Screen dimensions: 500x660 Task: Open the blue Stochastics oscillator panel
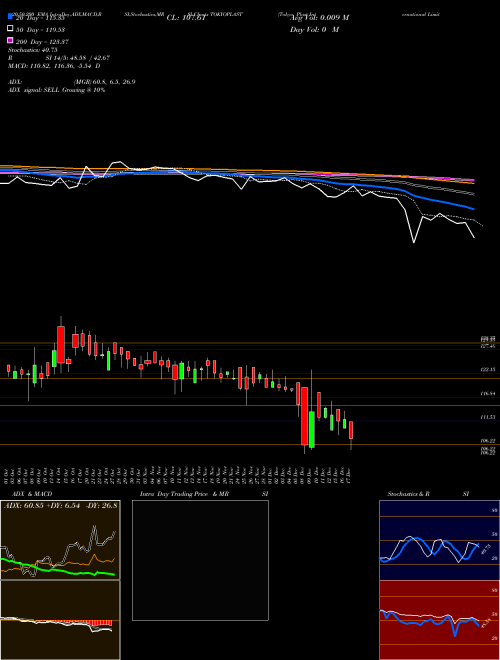coord(439,540)
